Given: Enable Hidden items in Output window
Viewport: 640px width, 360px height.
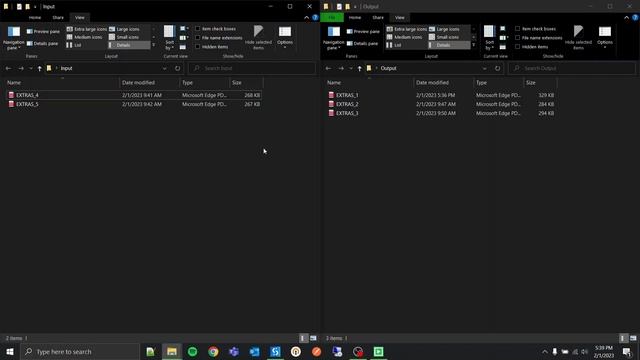Looking at the screenshot, I should point(531,47).
